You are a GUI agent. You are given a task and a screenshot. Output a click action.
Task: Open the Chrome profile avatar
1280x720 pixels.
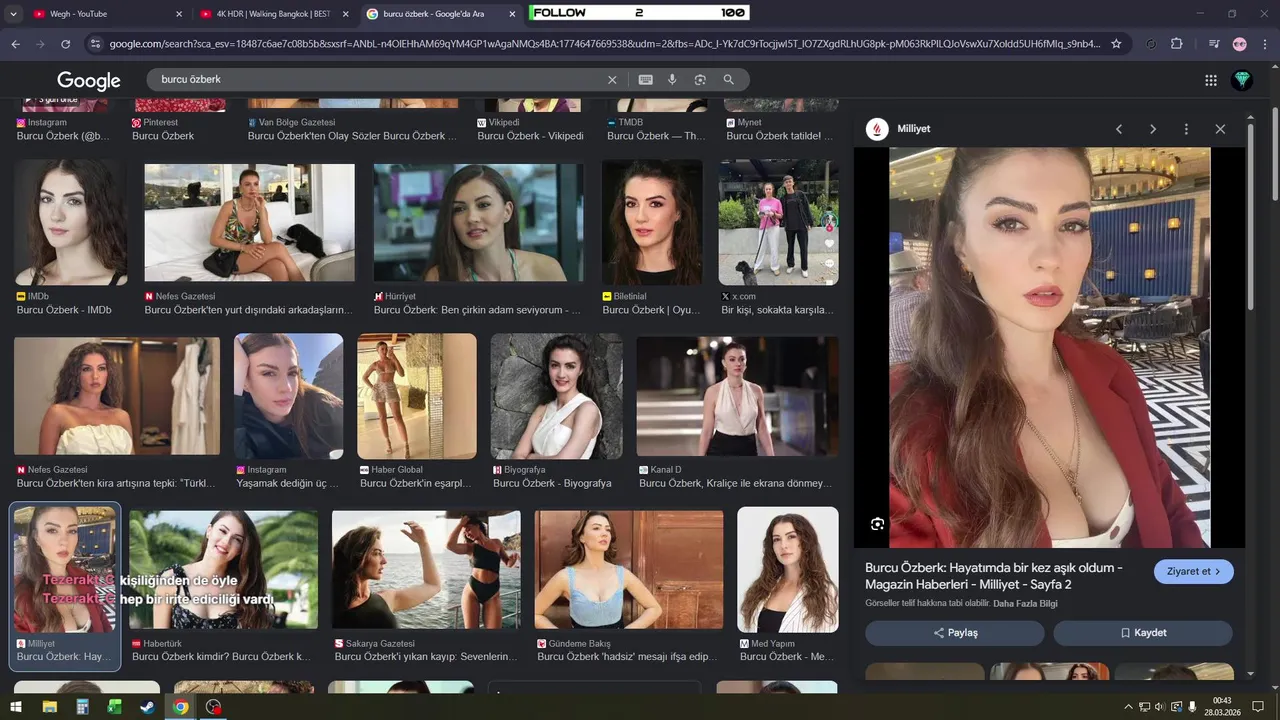(x=1240, y=44)
